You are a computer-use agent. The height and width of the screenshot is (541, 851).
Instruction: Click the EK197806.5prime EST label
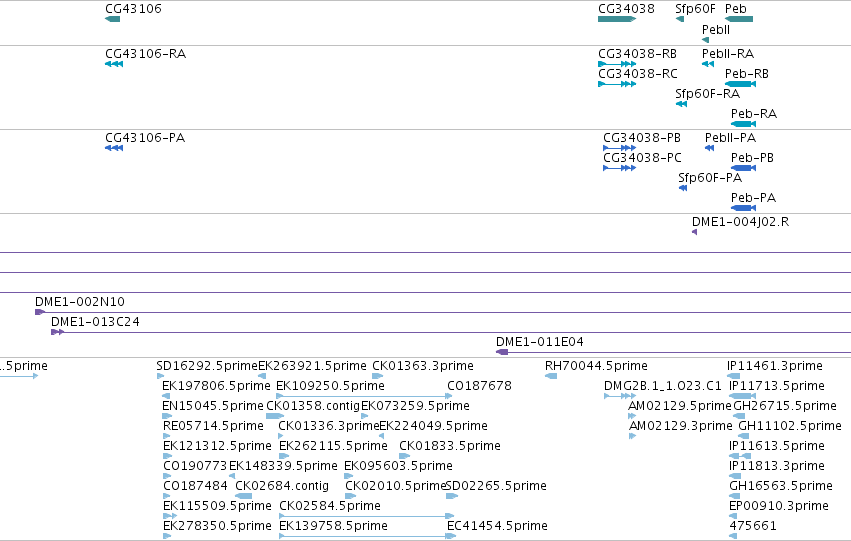pyautogui.click(x=216, y=386)
